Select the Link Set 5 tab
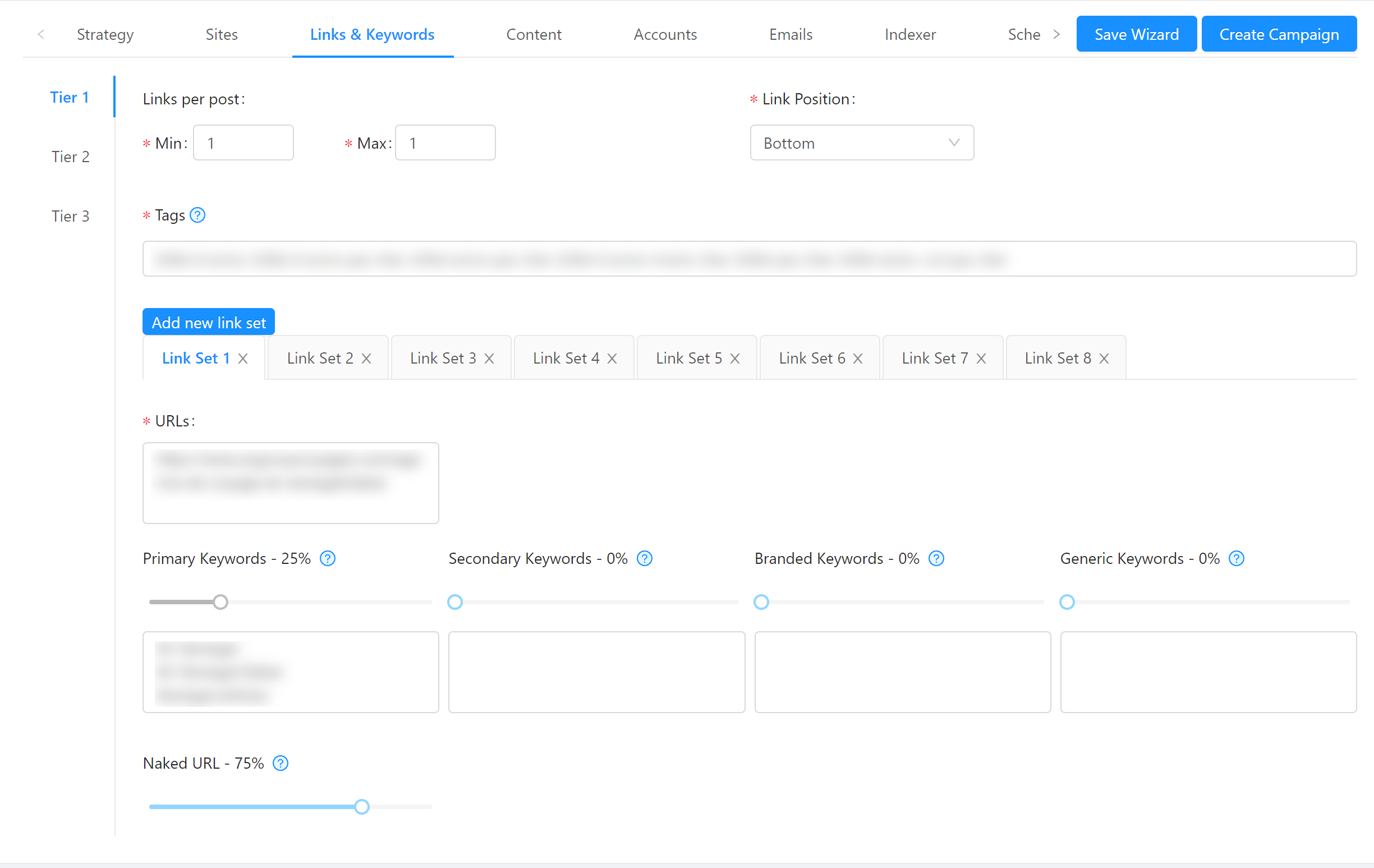The width and height of the screenshot is (1374, 868). [689, 358]
